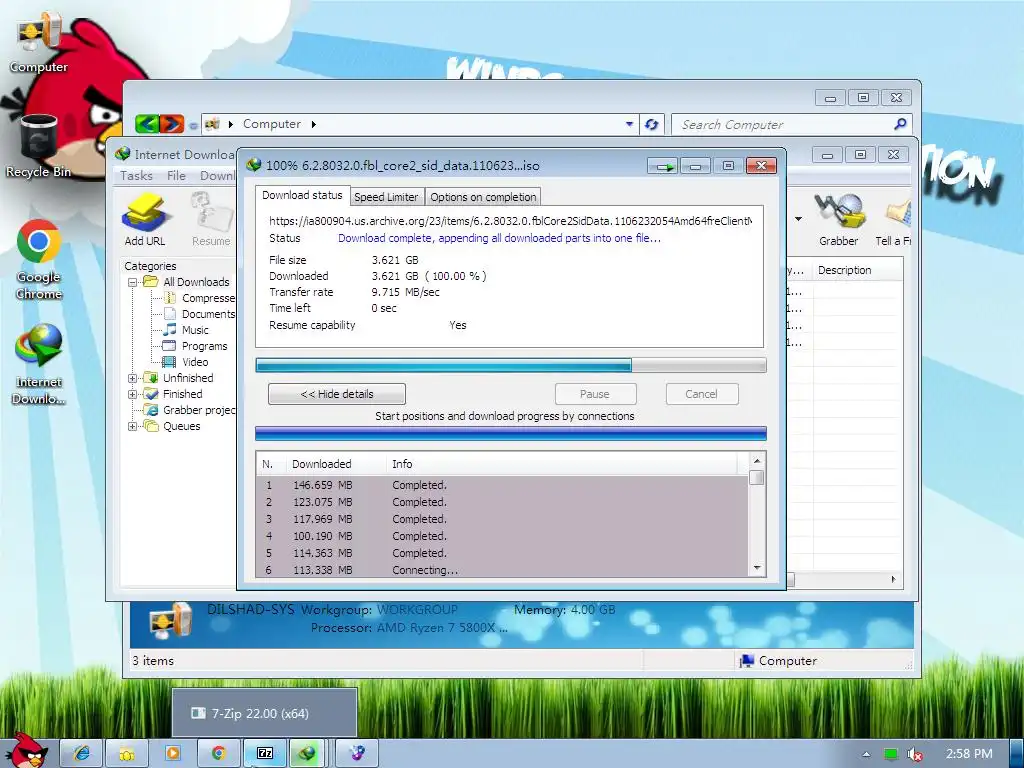Click the refresh icon beside Explorer address bar
This screenshot has height=768, width=1024.
pos(651,124)
